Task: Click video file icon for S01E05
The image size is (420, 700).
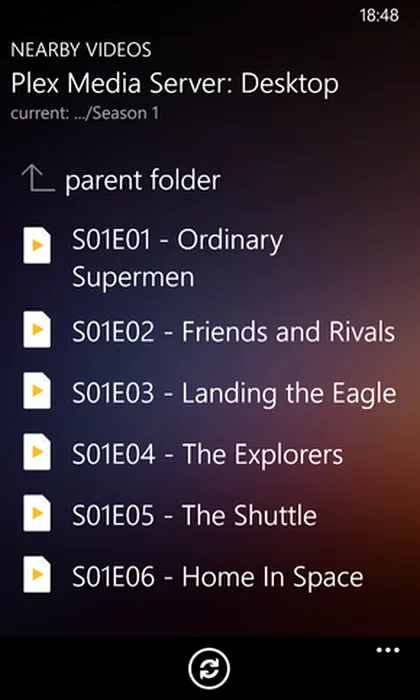Action: coord(37,513)
